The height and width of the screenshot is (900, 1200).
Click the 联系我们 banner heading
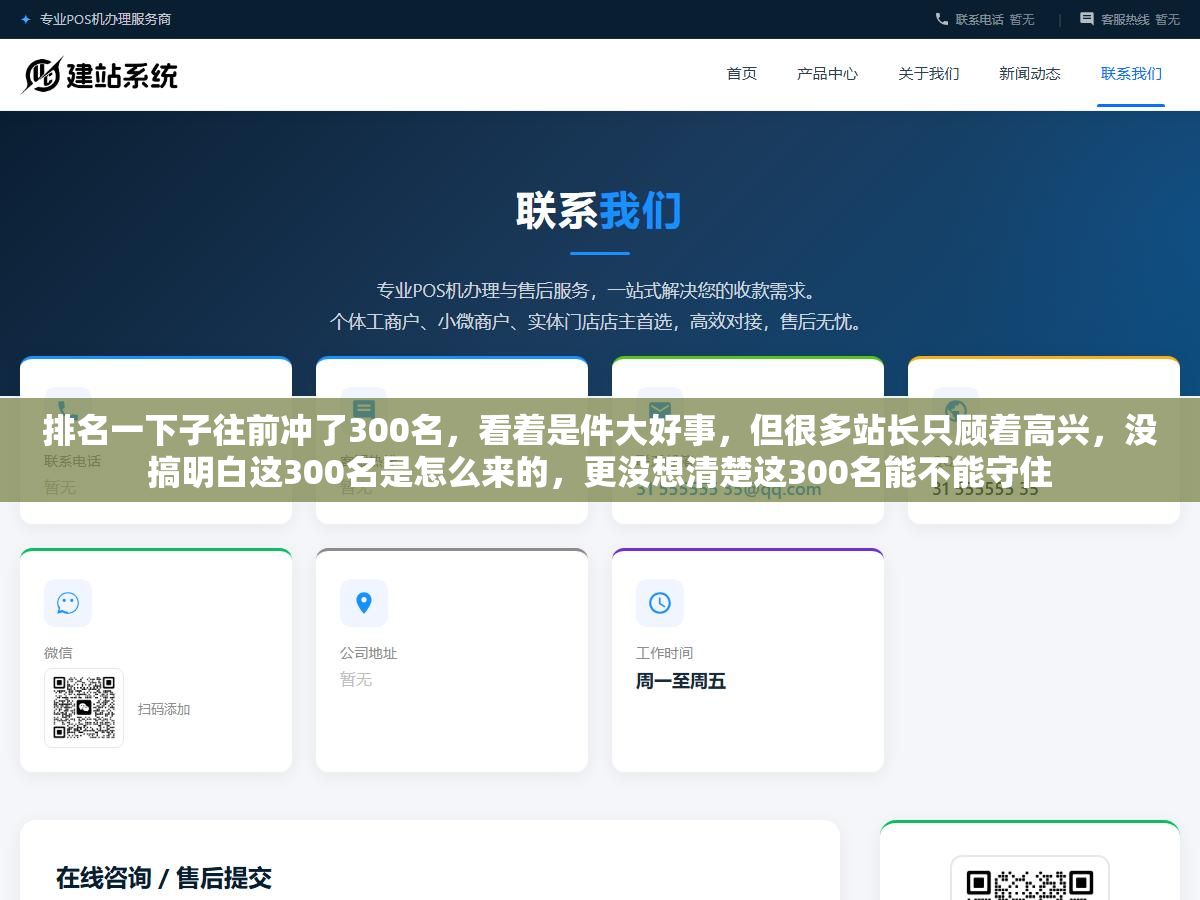599,212
